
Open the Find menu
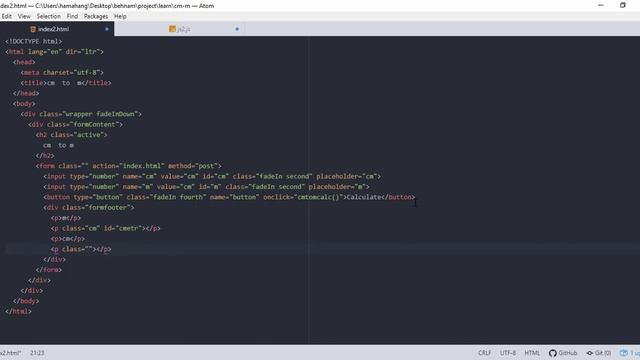72,16
